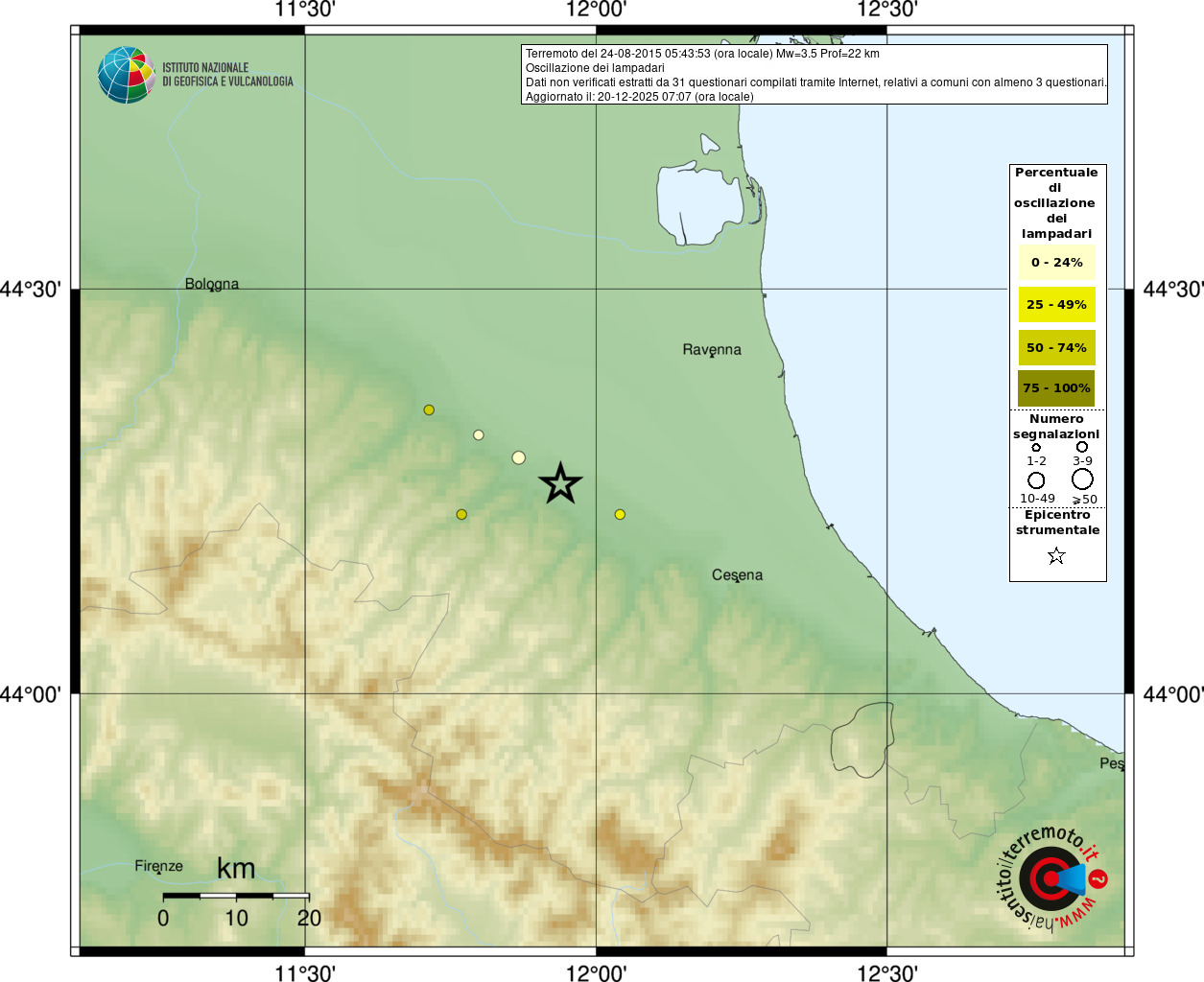Select the yellow report circle east of epicenter
Screen dimensions: 1204x982
(620, 514)
